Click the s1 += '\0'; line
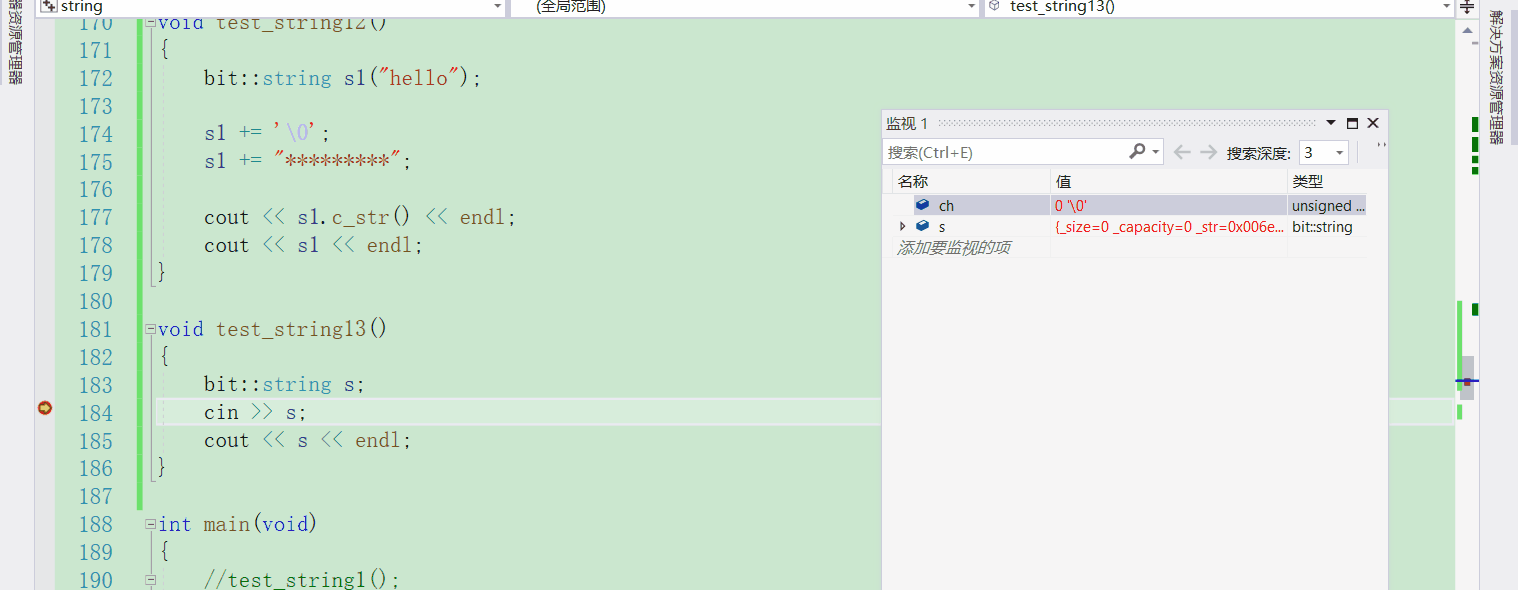The height and width of the screenshot is (590, 1518). (x=267, y=133)
